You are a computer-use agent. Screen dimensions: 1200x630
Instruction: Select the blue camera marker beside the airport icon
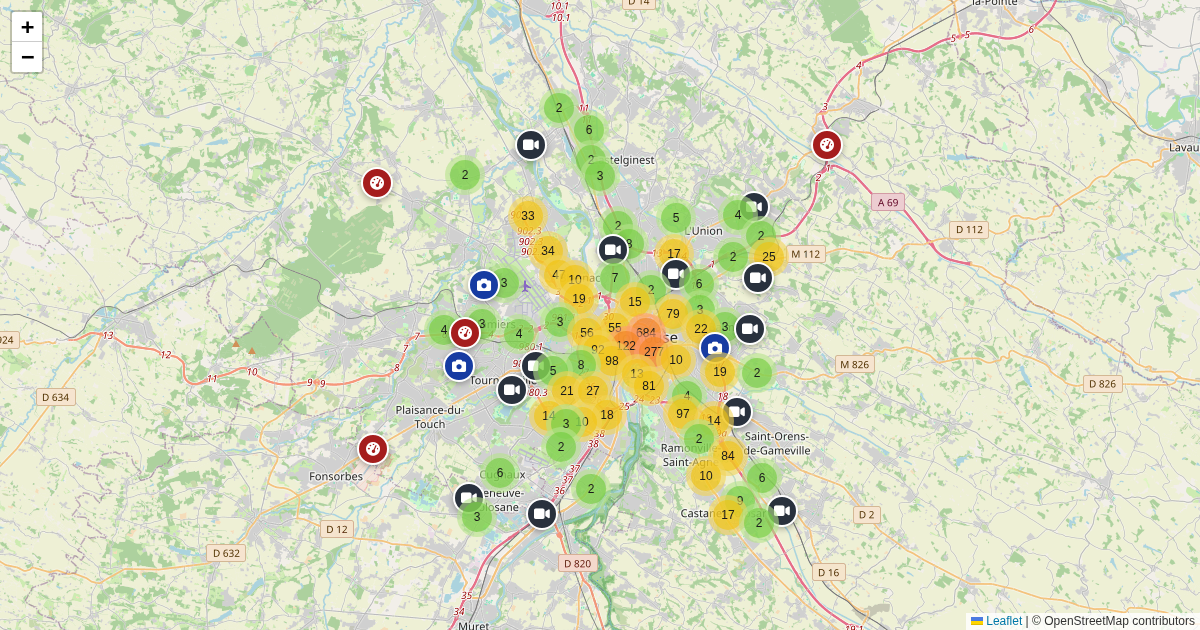[484, 285]
